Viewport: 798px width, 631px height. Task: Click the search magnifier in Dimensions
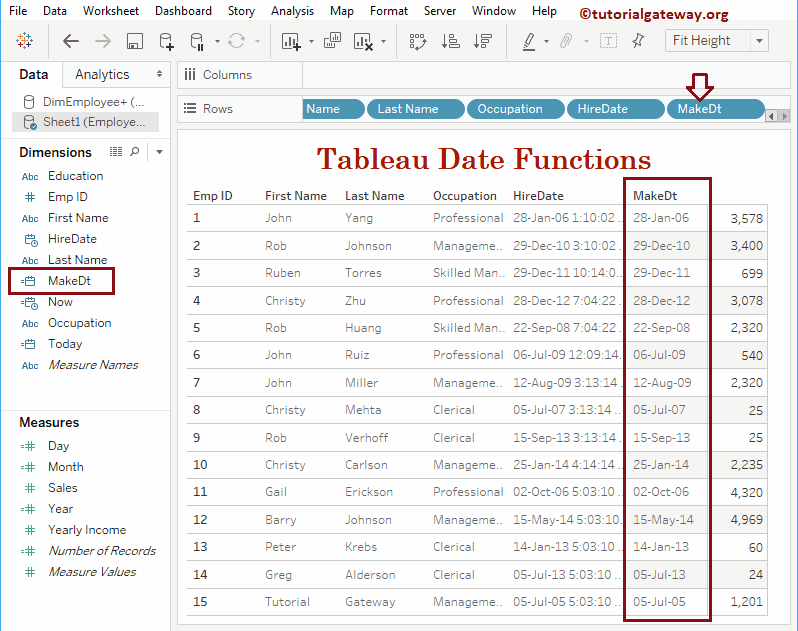[x=135, y=152]
